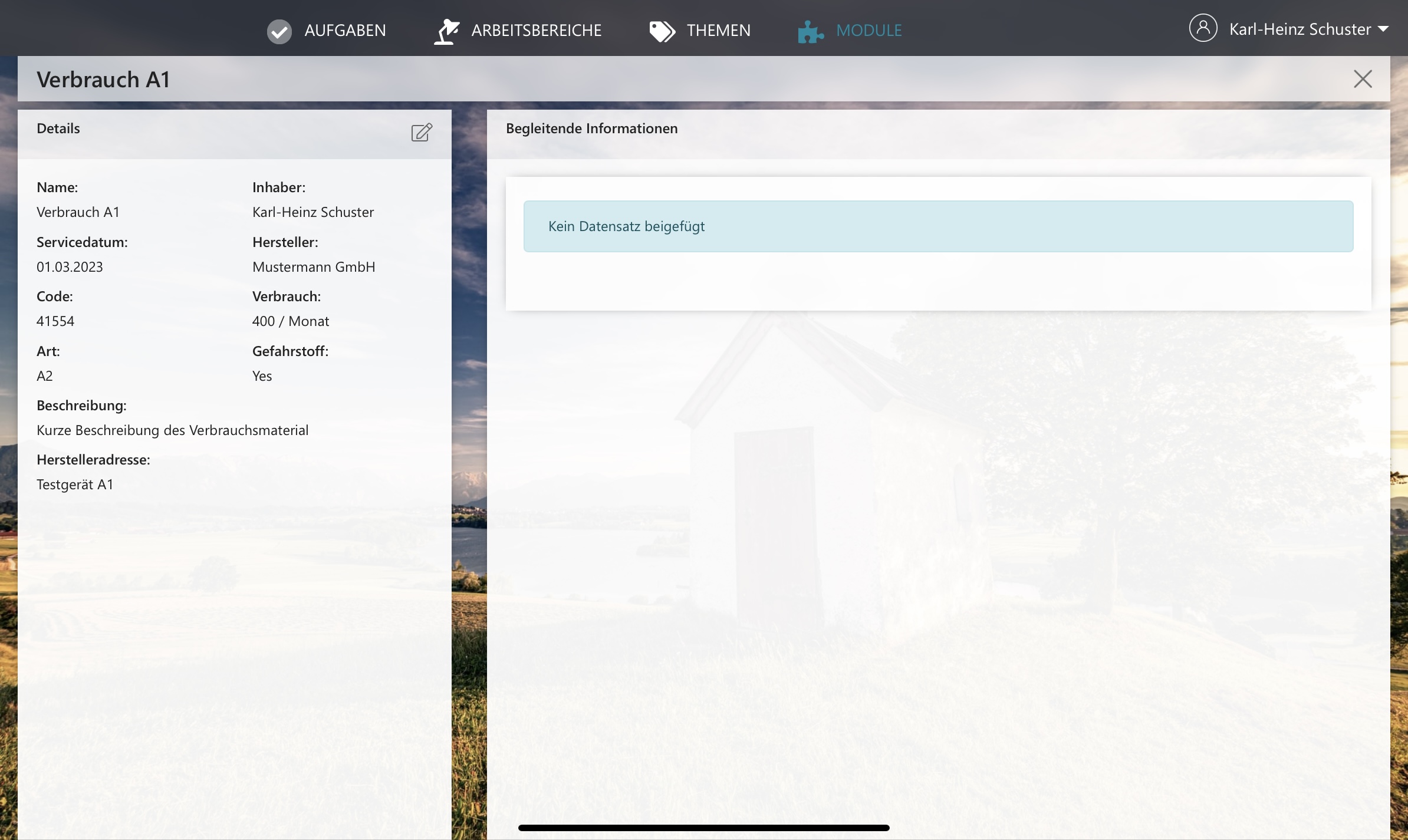Click the Servicedatum value 01.03.2023
Viewport: 1408px width, 840px height.
[70, 267]
